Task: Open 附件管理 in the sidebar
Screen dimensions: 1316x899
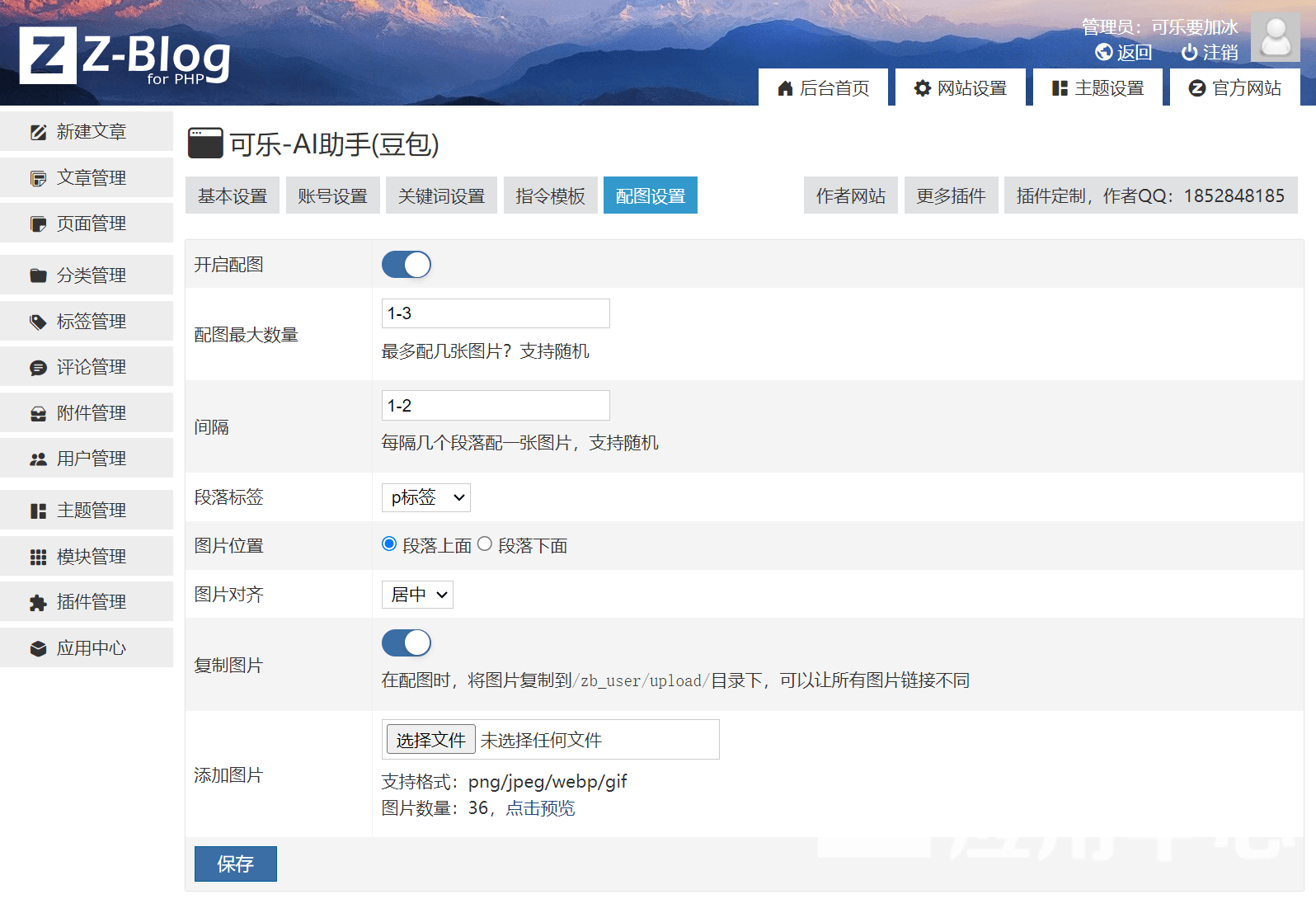Action: click(87, 413)
